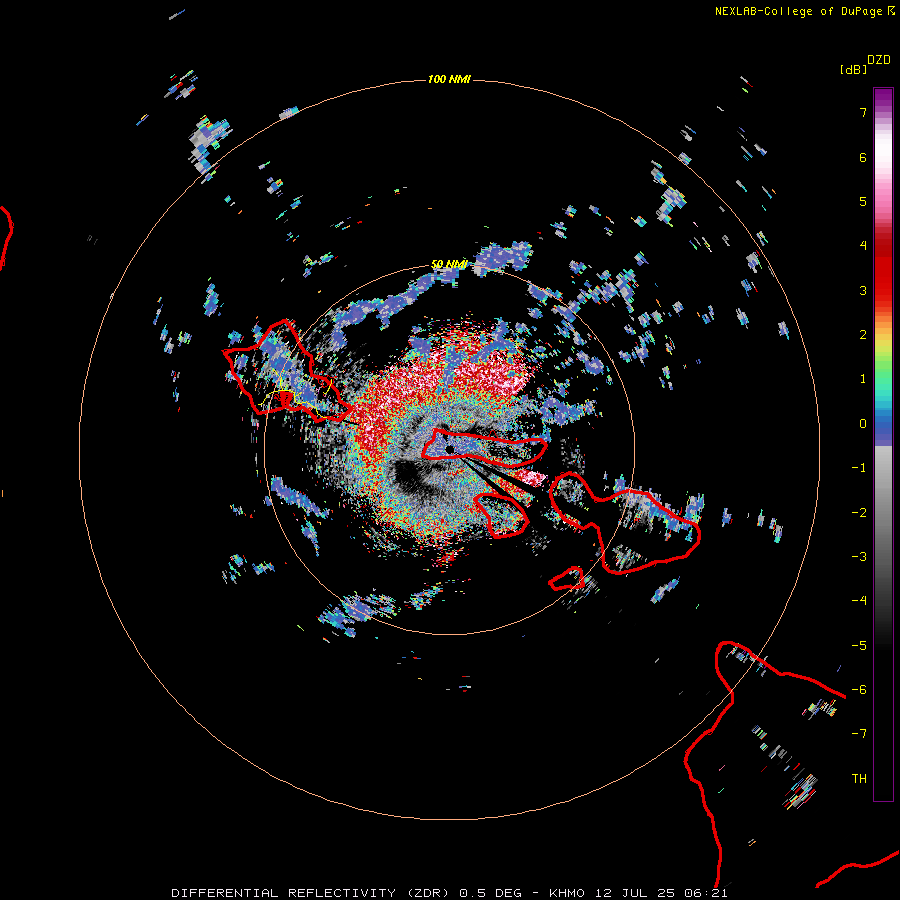900x900 pixels.
Task: Click the DZD legend title
Action: tap(879, 60)
